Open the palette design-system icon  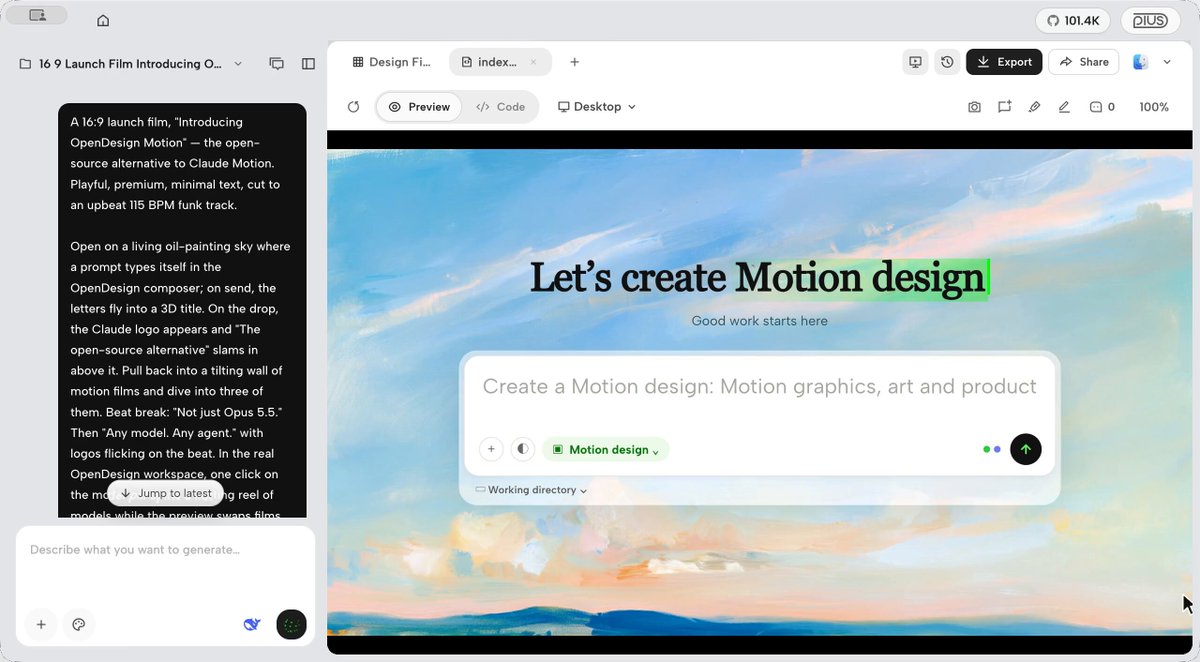[78, 625]
